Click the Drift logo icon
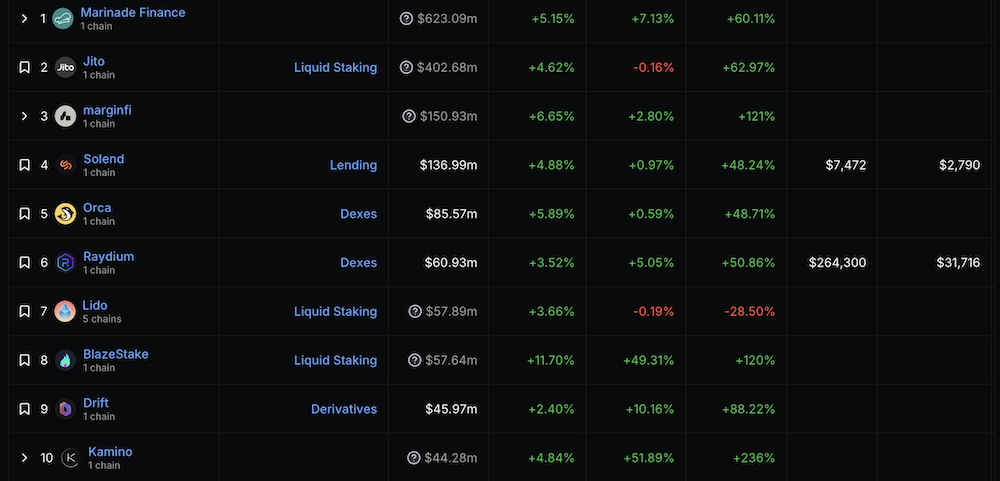The image size is (1000, 481). pyautogui.click(x=65, y=409)
